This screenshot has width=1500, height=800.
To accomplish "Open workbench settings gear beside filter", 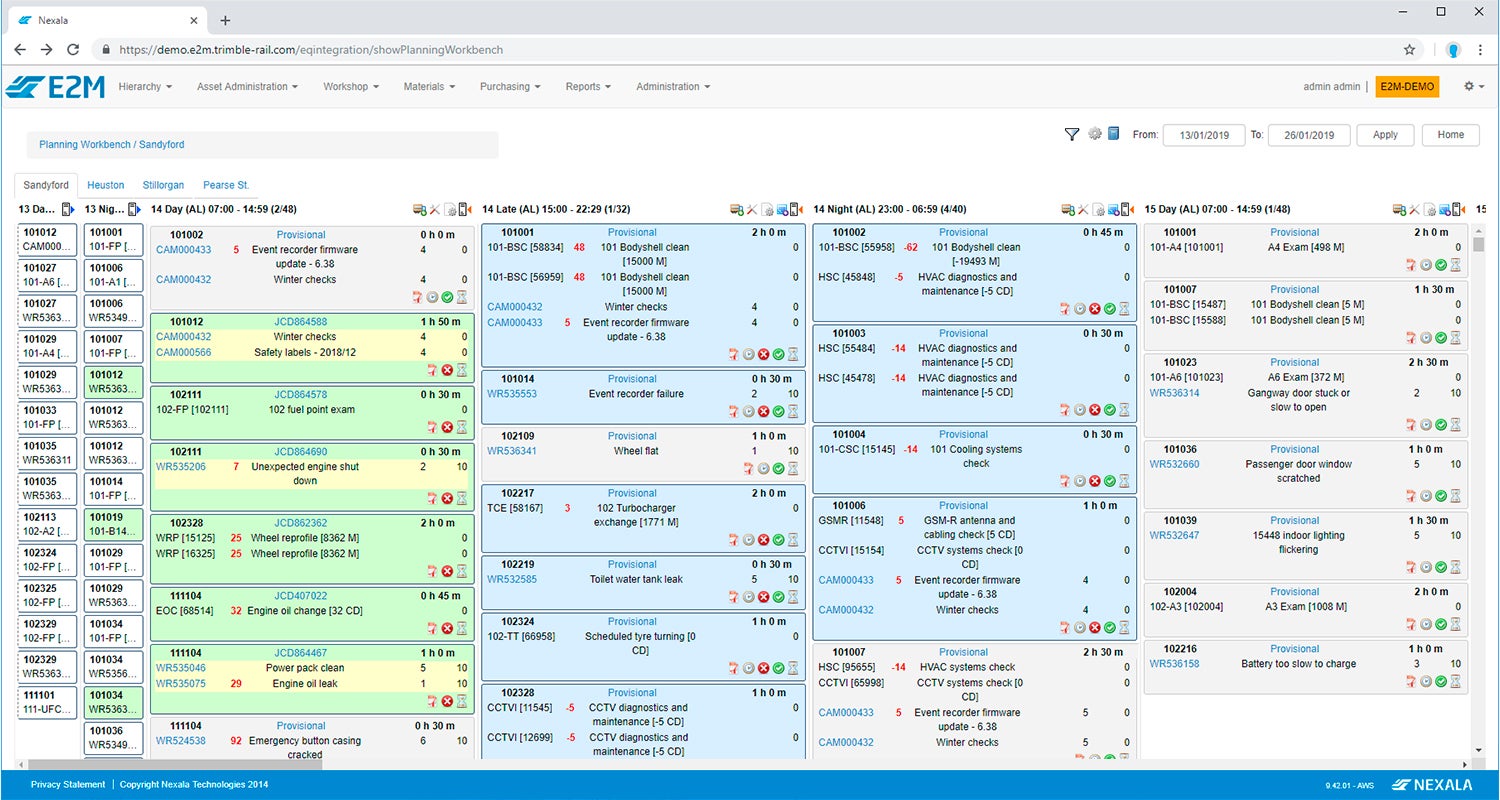I will click(x=1095, y=134).
